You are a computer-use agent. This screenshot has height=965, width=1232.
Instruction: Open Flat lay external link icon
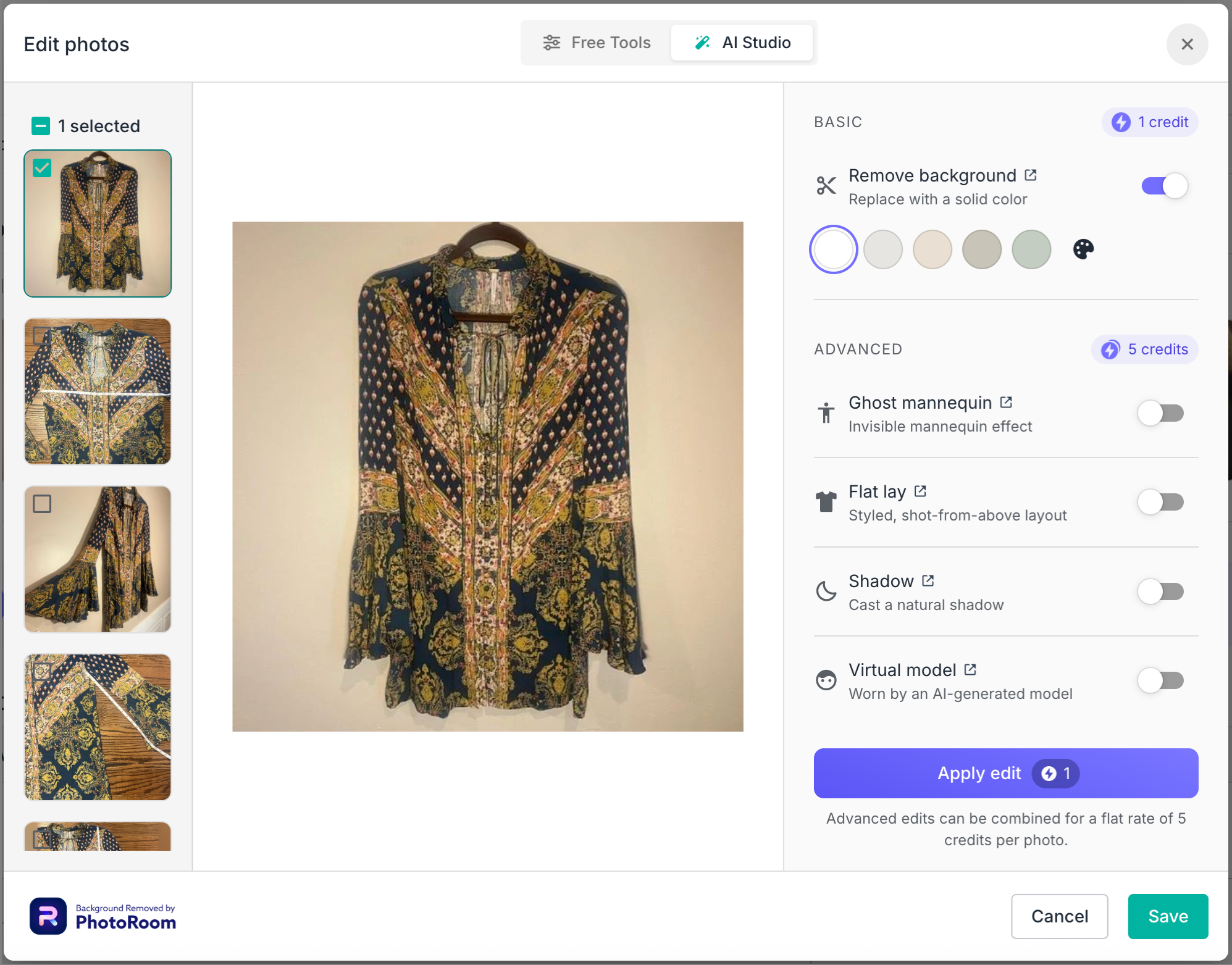(920, 491)
